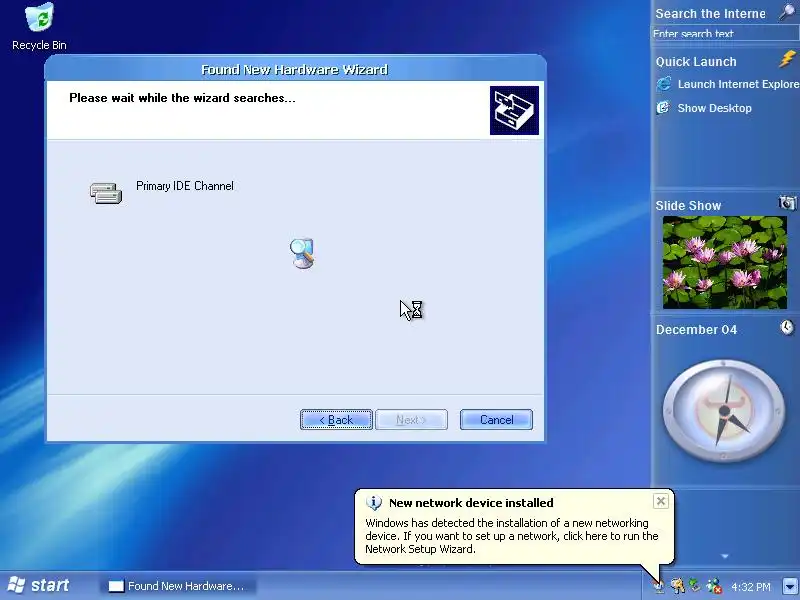Click the Back button in the wizard
Image resolution: width=800 pixels, height=600 pixels.
point(336,419)
